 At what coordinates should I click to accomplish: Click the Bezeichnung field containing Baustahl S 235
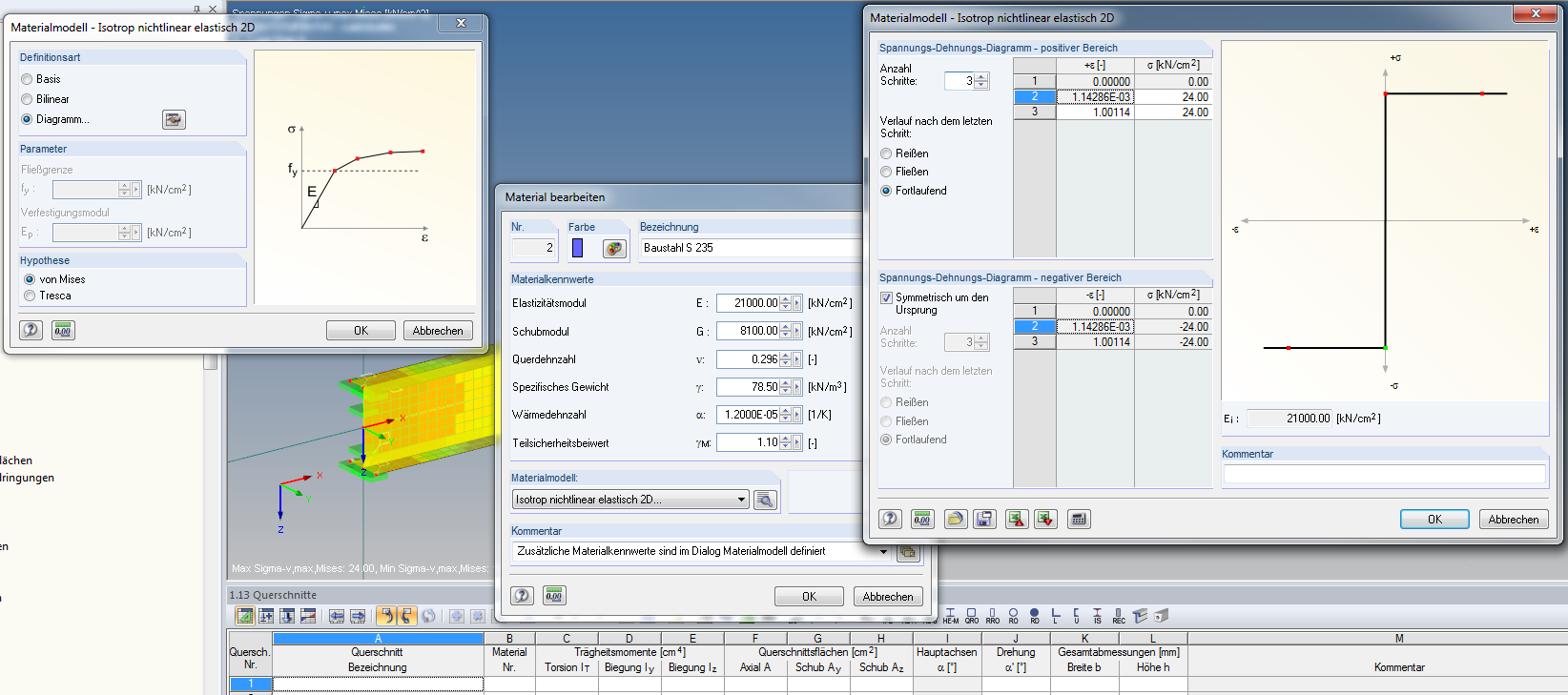[752, 248]
